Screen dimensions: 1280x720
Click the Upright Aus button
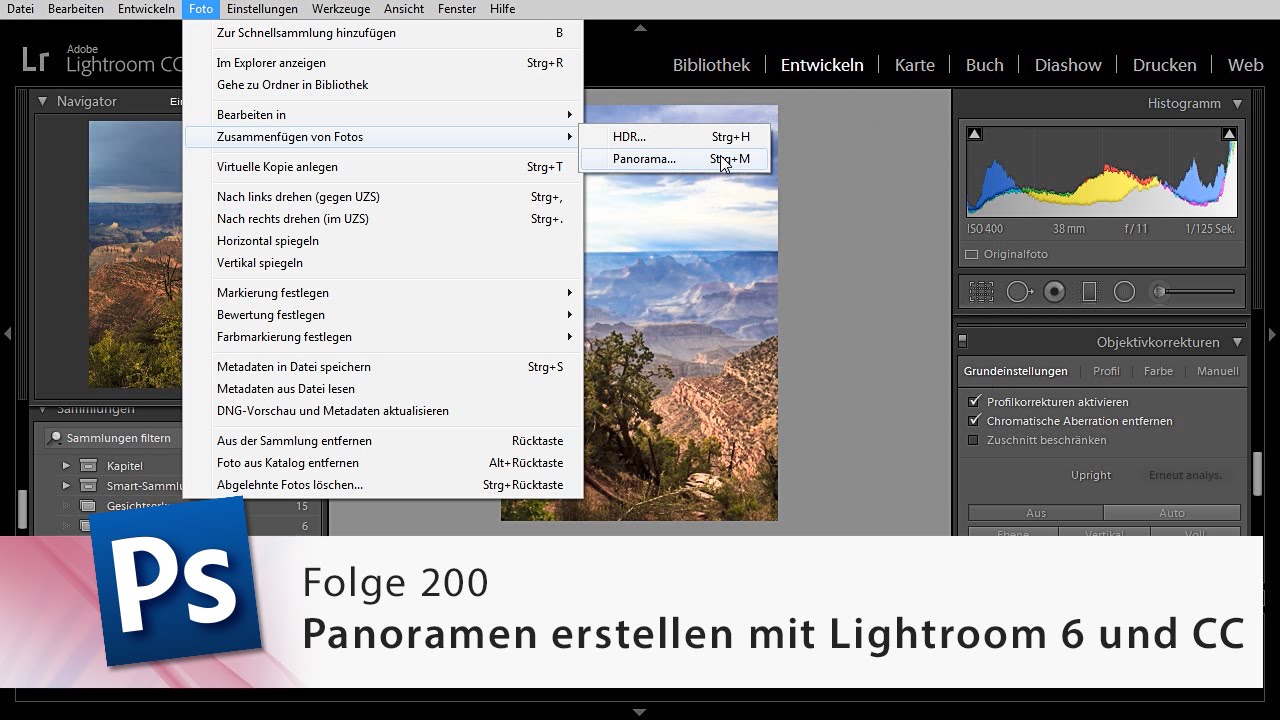pyautogui.click(x=1036, y=513)
